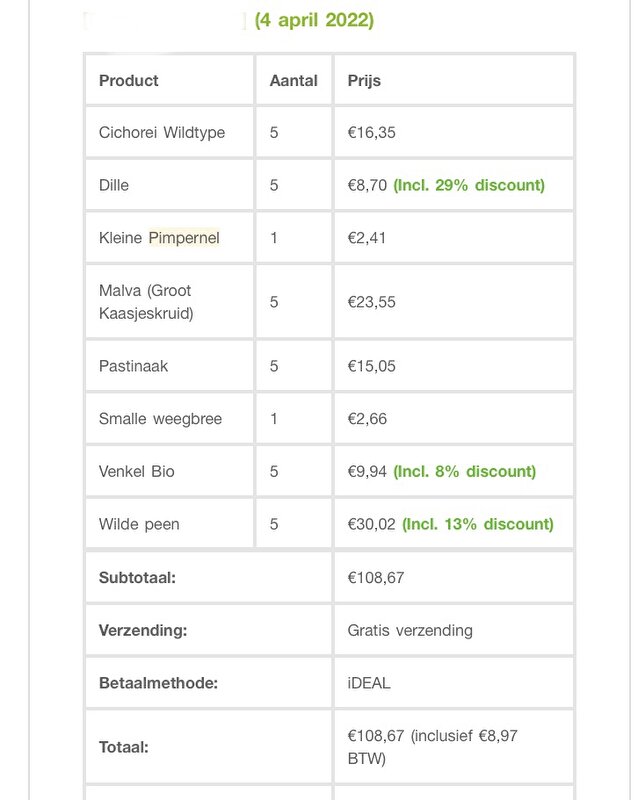
Task: Click the 13% discount label for Wilde peen
Action: tap(478, 524)
